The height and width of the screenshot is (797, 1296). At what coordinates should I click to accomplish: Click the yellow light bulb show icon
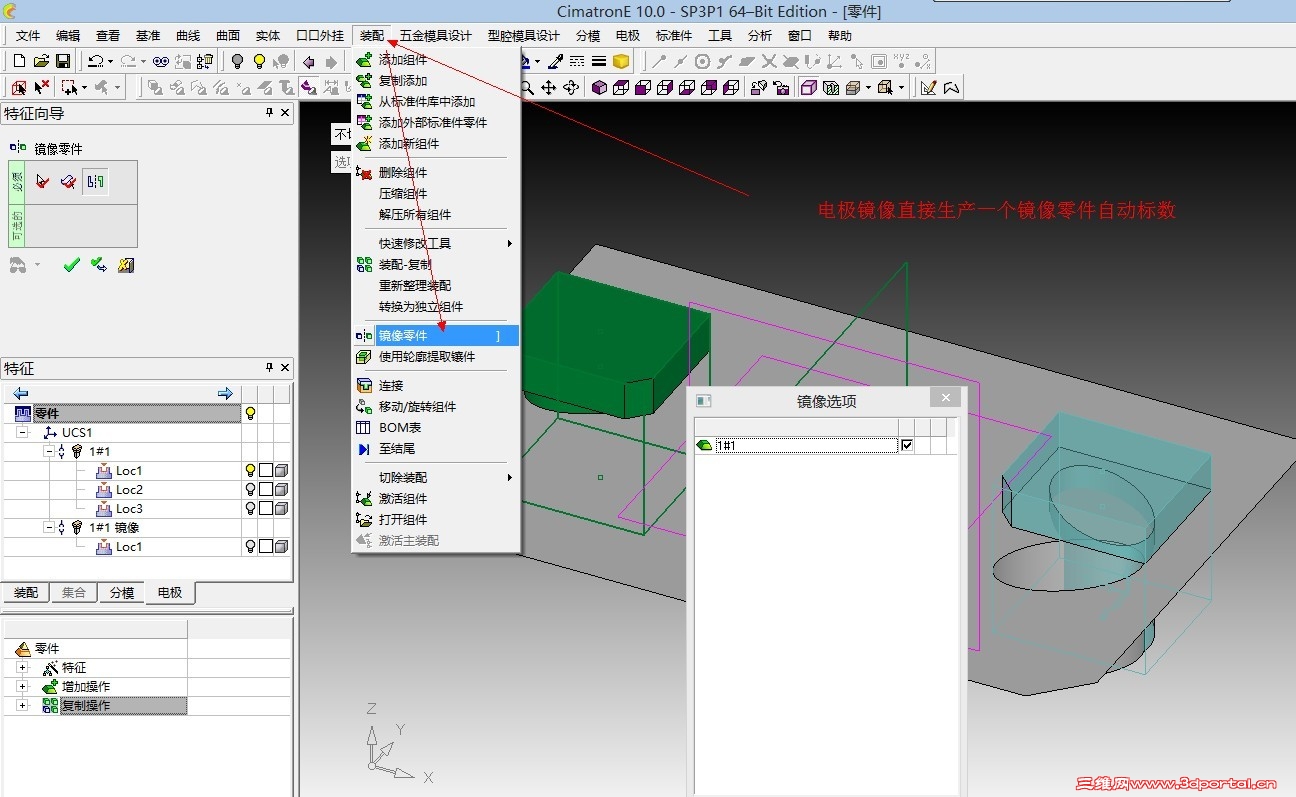259,61
